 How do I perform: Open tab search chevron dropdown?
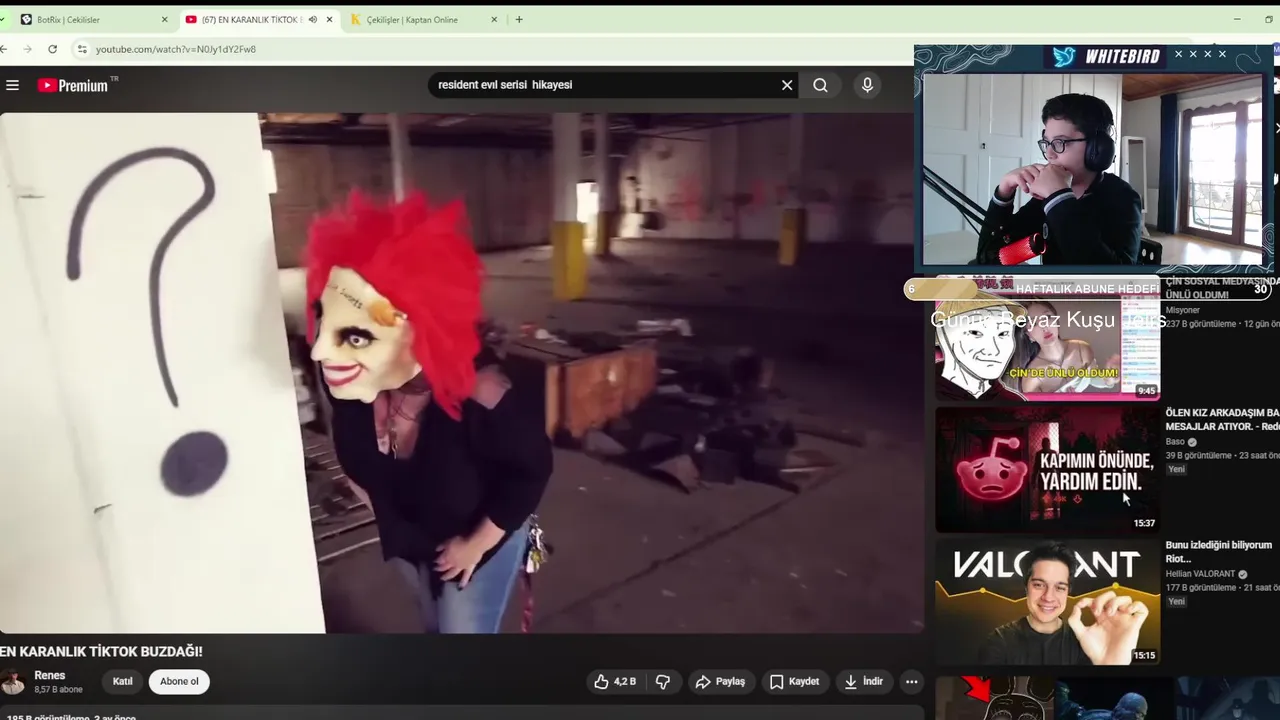[2, 19]
